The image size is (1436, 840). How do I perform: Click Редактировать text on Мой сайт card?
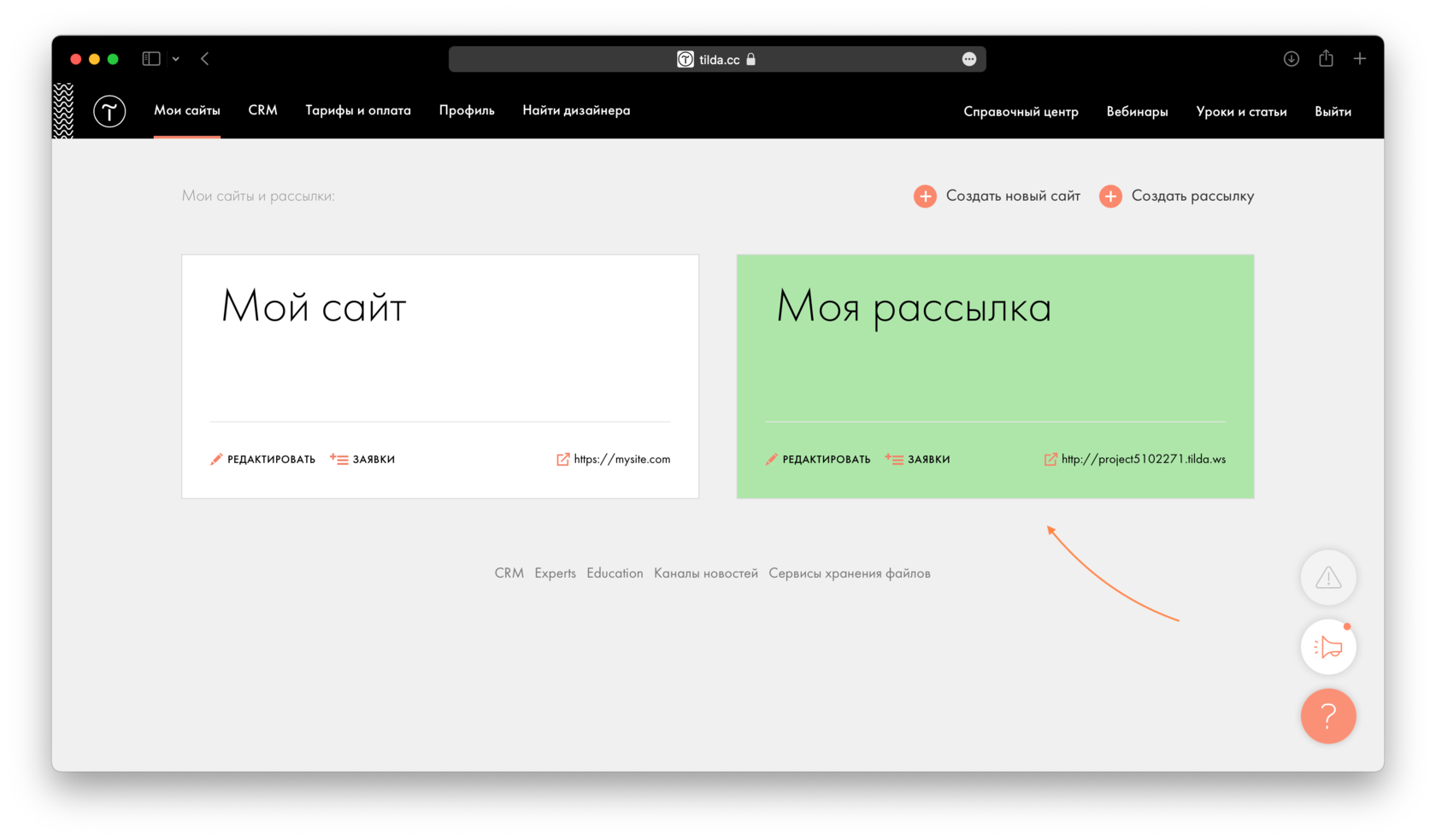click(271, 460)
